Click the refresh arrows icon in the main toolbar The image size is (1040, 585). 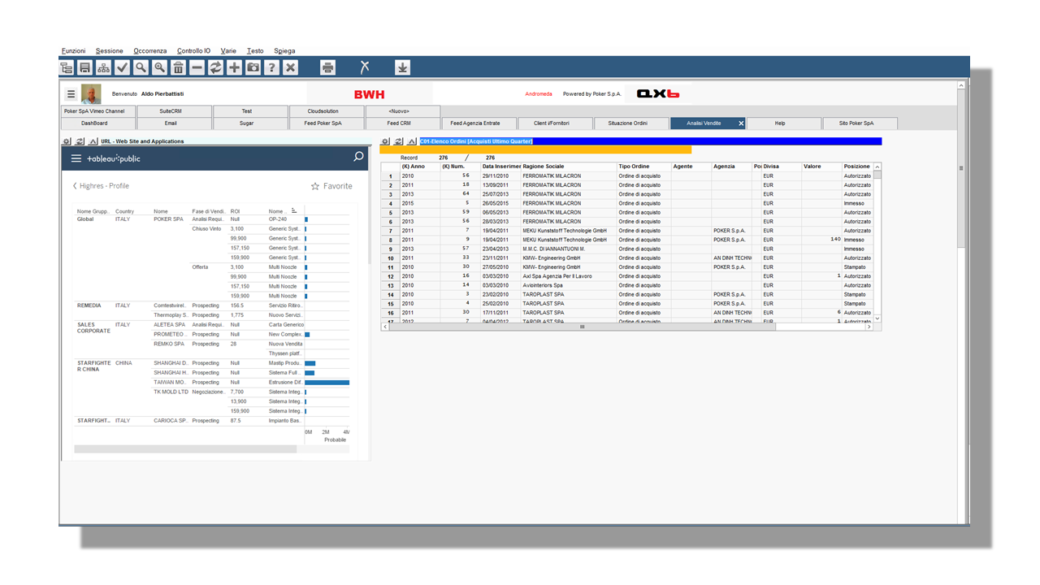coord(216,68)
